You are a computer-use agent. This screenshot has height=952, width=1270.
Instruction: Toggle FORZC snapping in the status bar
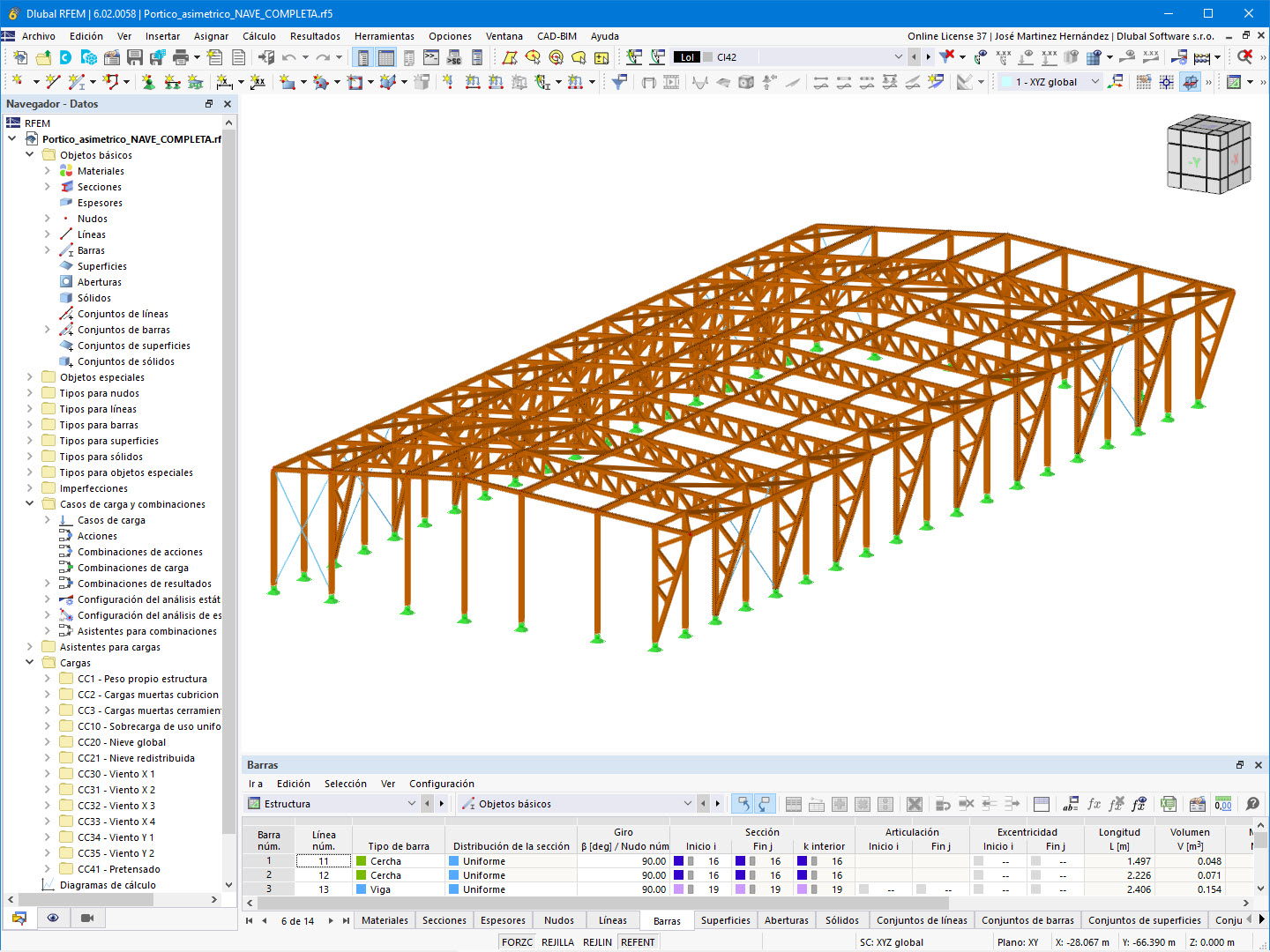[517, 941]
